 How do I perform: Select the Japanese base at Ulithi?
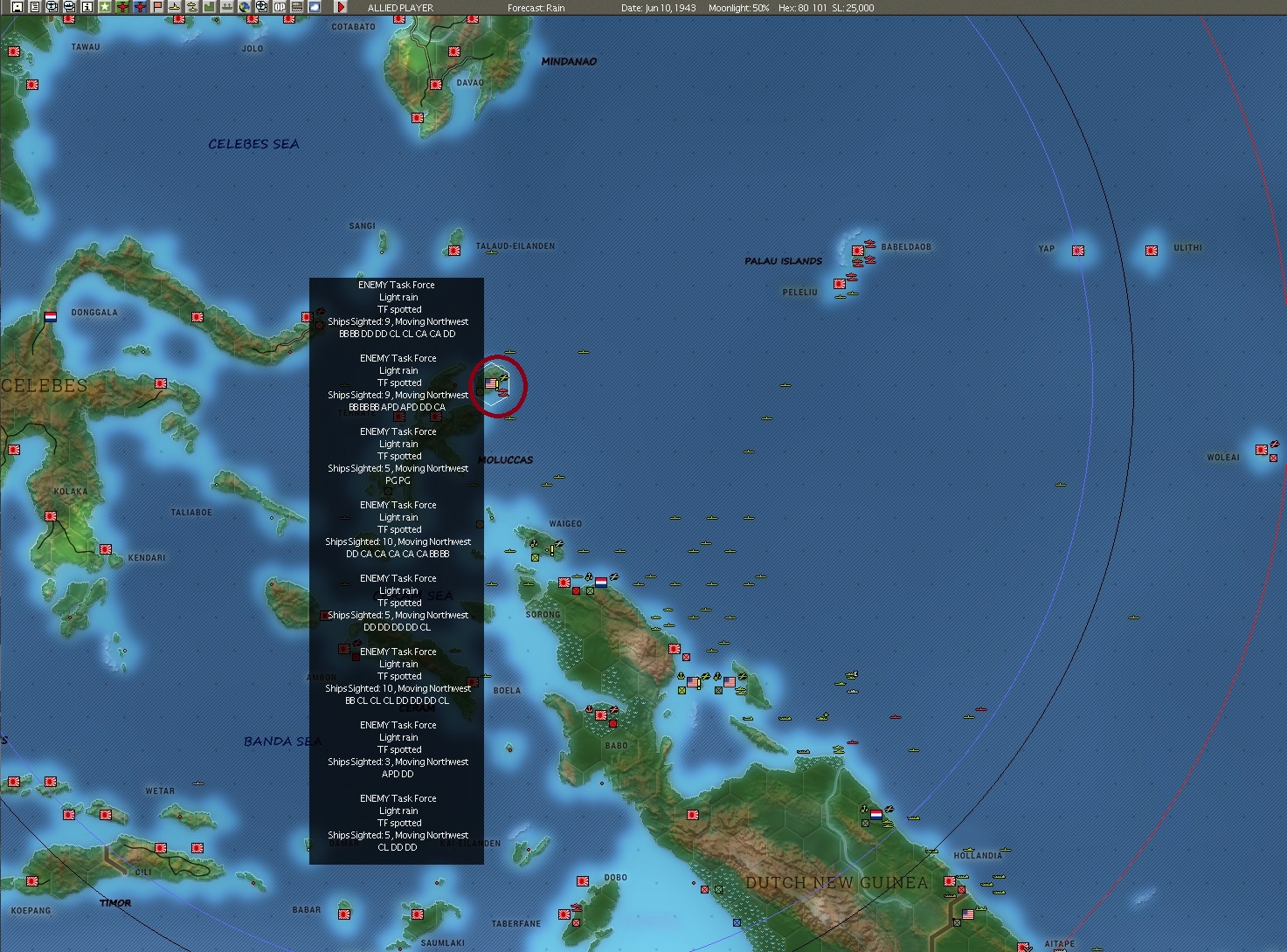point(1152,251)
